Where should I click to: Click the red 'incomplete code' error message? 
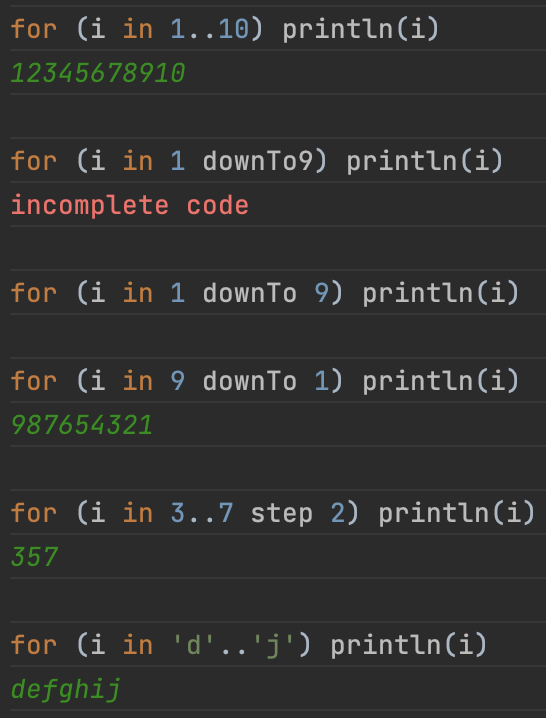(x=130, y=206)
